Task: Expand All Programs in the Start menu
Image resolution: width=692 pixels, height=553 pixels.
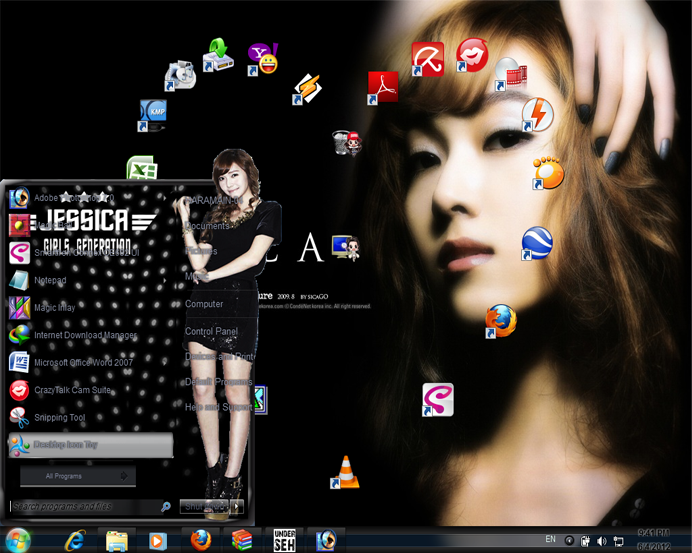Action: point(78,476)
